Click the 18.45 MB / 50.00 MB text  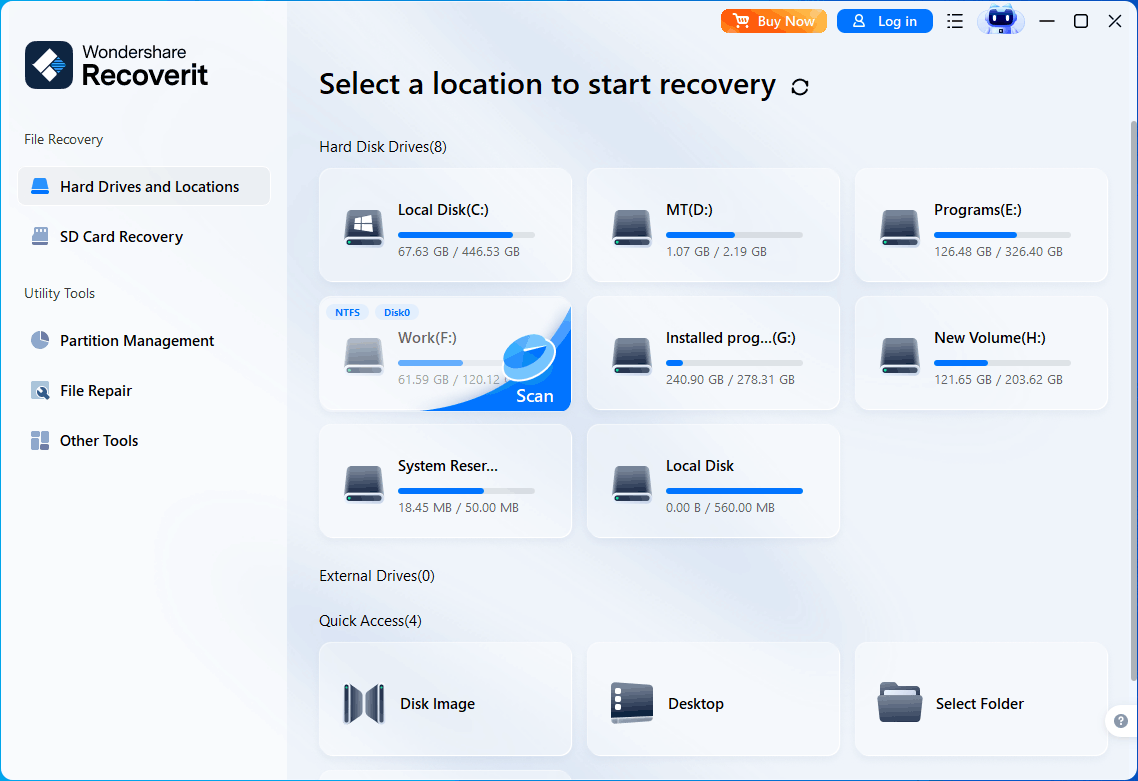pos(458,507)
